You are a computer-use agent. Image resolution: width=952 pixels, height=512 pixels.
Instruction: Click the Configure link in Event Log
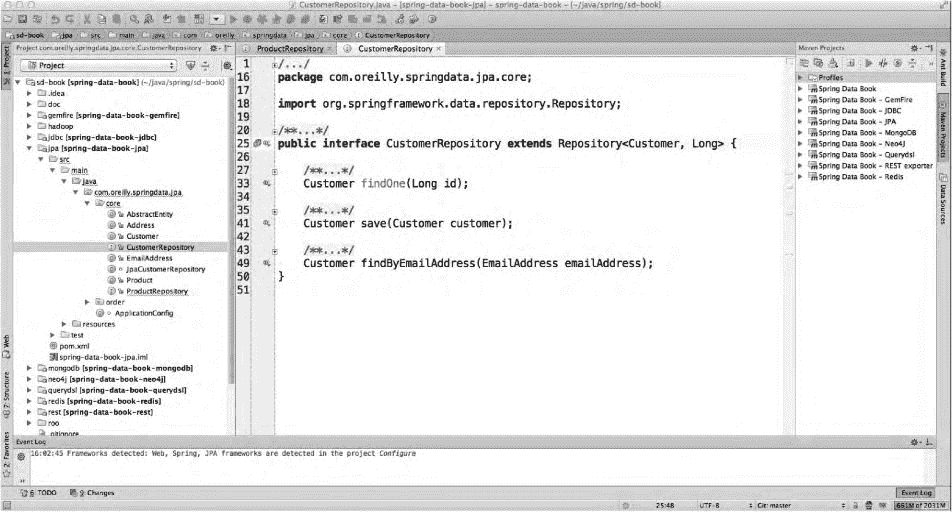tap(397, 453)
